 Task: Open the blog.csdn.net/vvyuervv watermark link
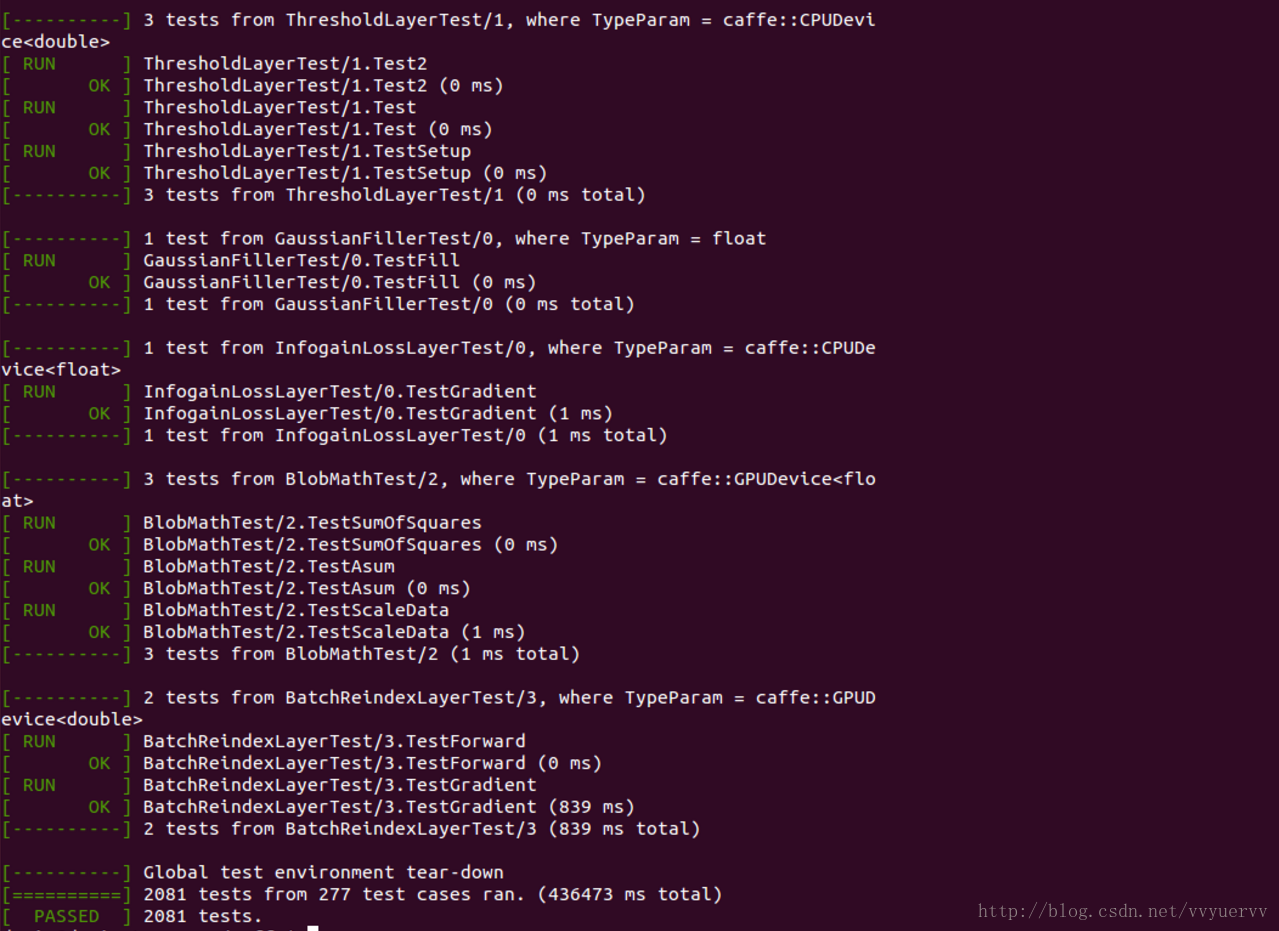1122,911
